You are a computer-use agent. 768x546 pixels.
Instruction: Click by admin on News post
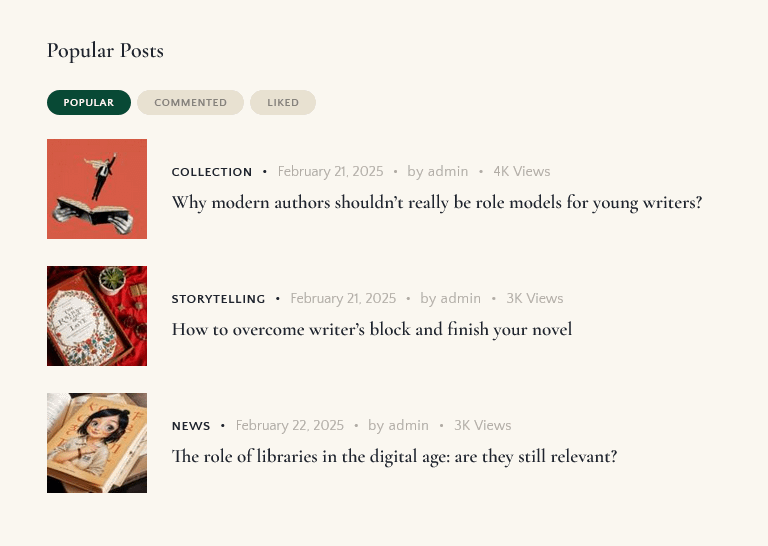[x=398, y=425]
